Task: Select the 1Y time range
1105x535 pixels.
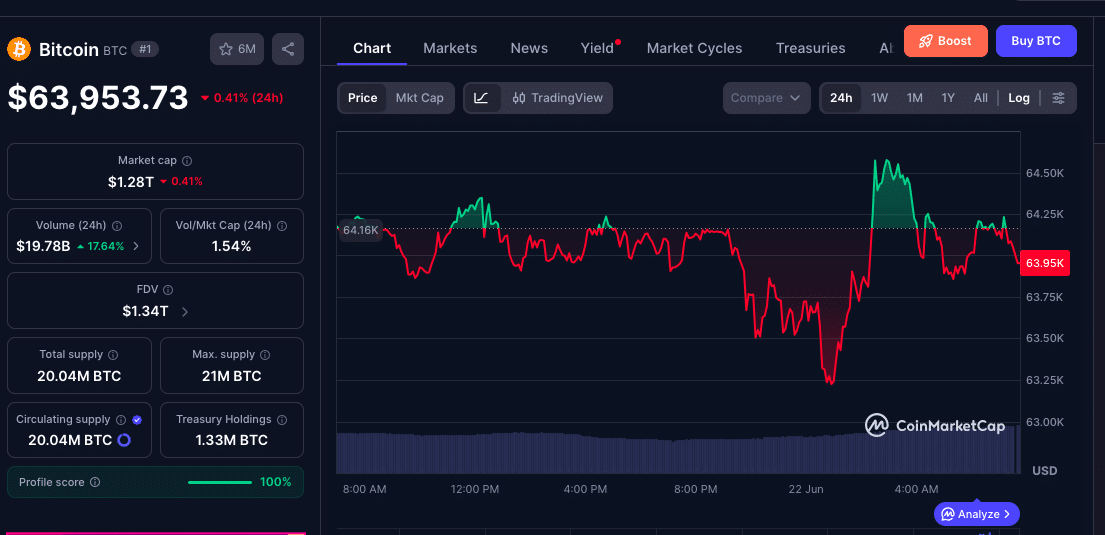Action: point(948,98)
